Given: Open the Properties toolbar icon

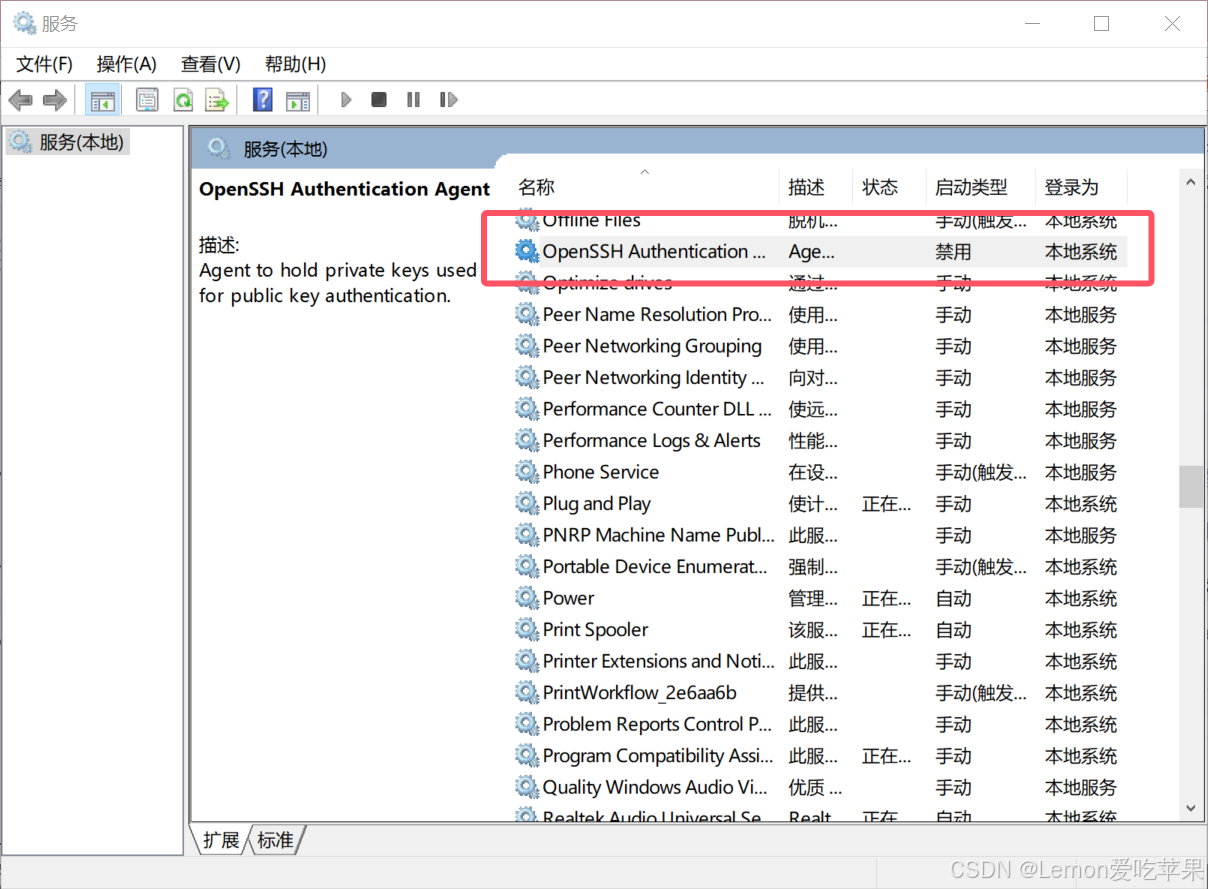Looking at the screenshot, I should (147, 100).
